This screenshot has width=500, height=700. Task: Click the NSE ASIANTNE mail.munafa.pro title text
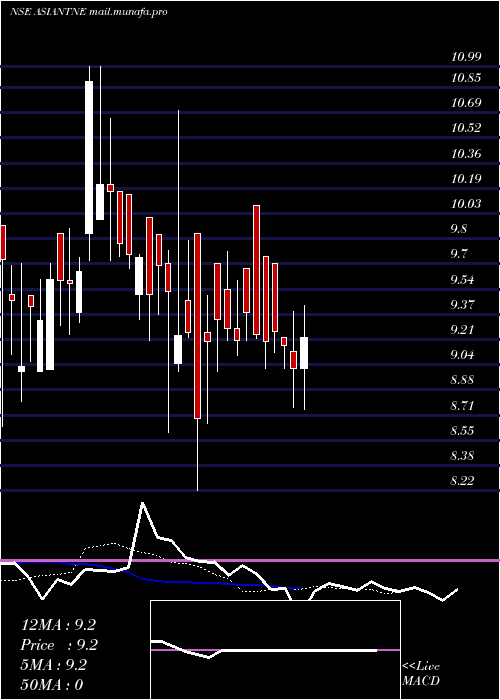[x=88, y=12]
